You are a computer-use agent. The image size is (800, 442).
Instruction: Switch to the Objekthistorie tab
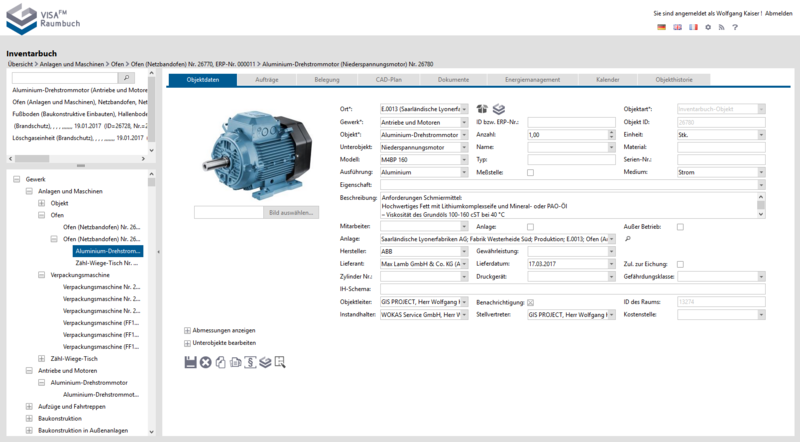coord(673,80)
